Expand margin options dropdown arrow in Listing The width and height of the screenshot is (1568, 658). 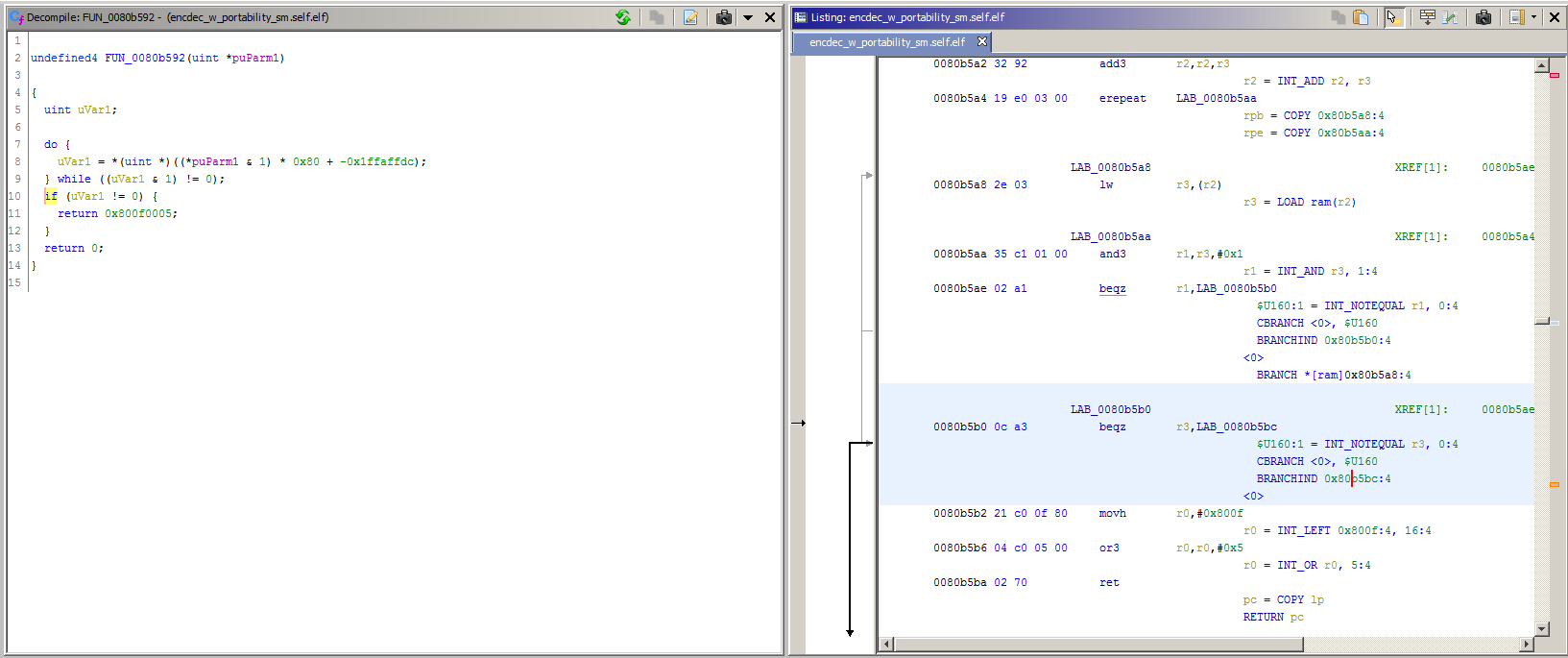1533,17
